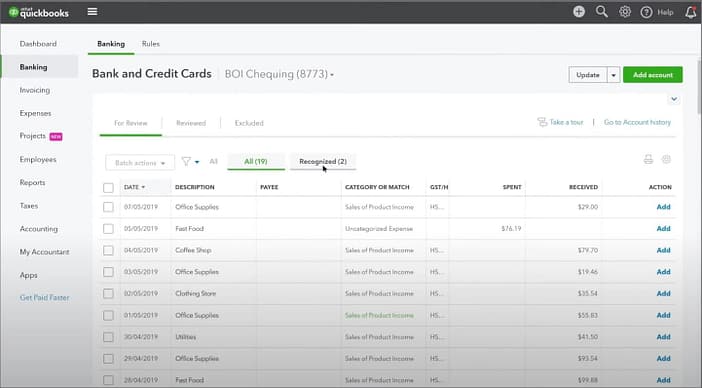Open the Help question mark icon

pyautogui.click(x=646, y=12)
